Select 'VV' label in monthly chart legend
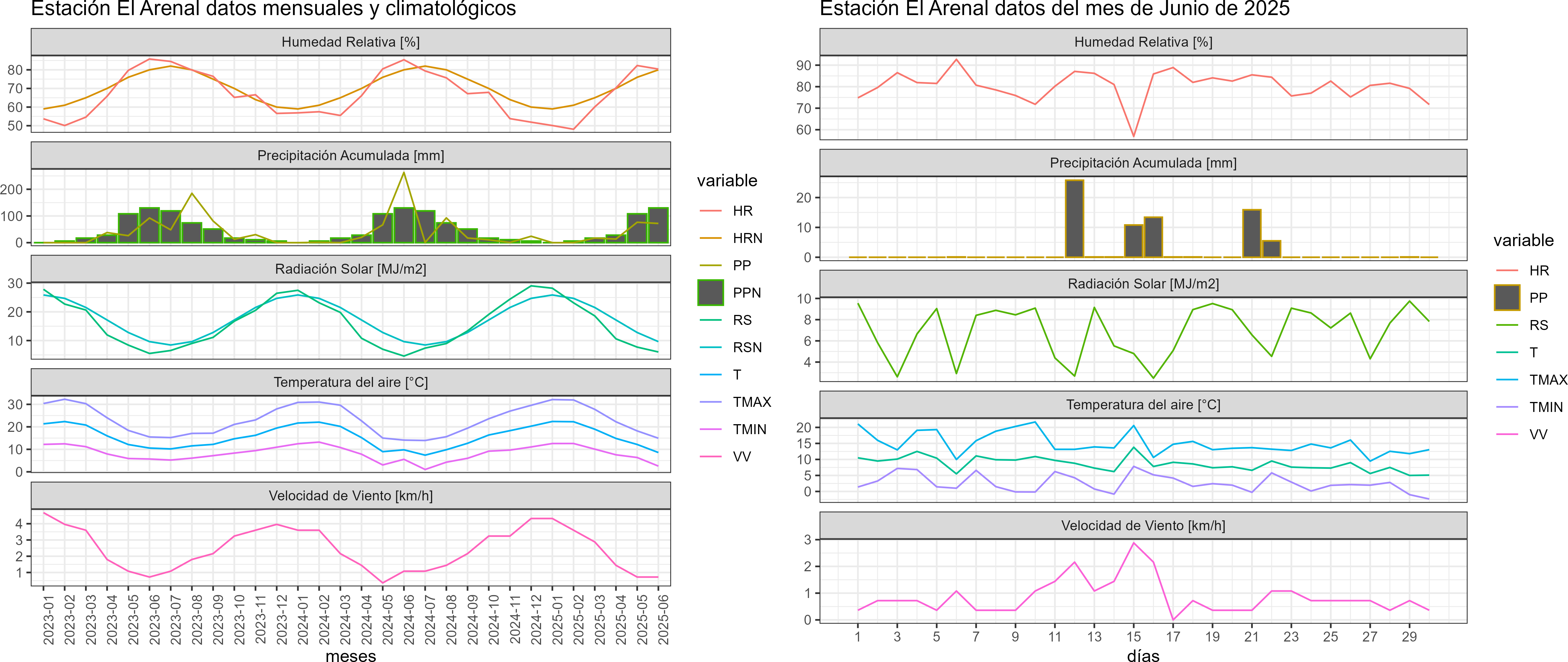 coord(742,457)
